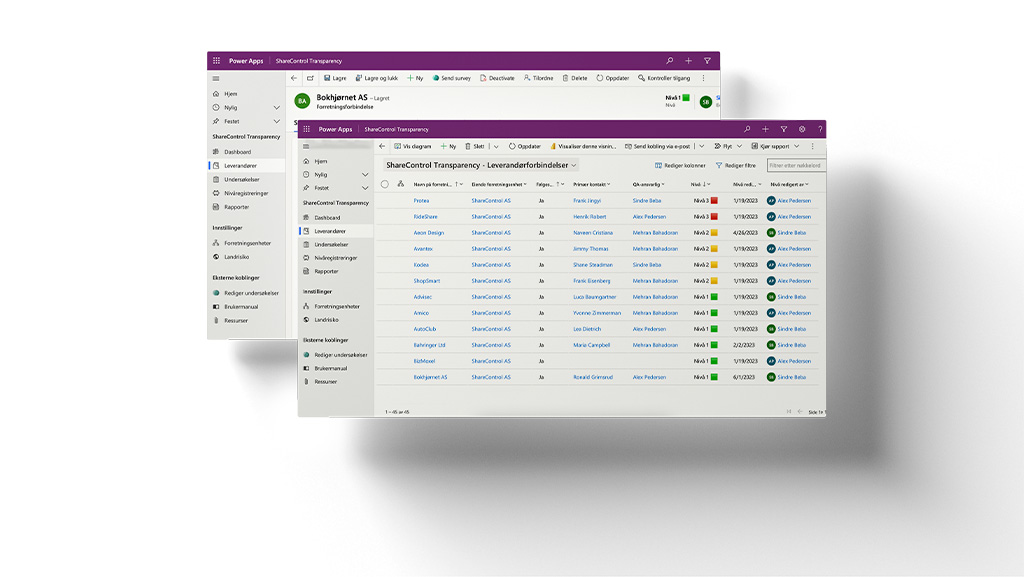Viewport: 1024px width, 577px height.
Task: Click the plus icon in the front window header
Action: 765,129
